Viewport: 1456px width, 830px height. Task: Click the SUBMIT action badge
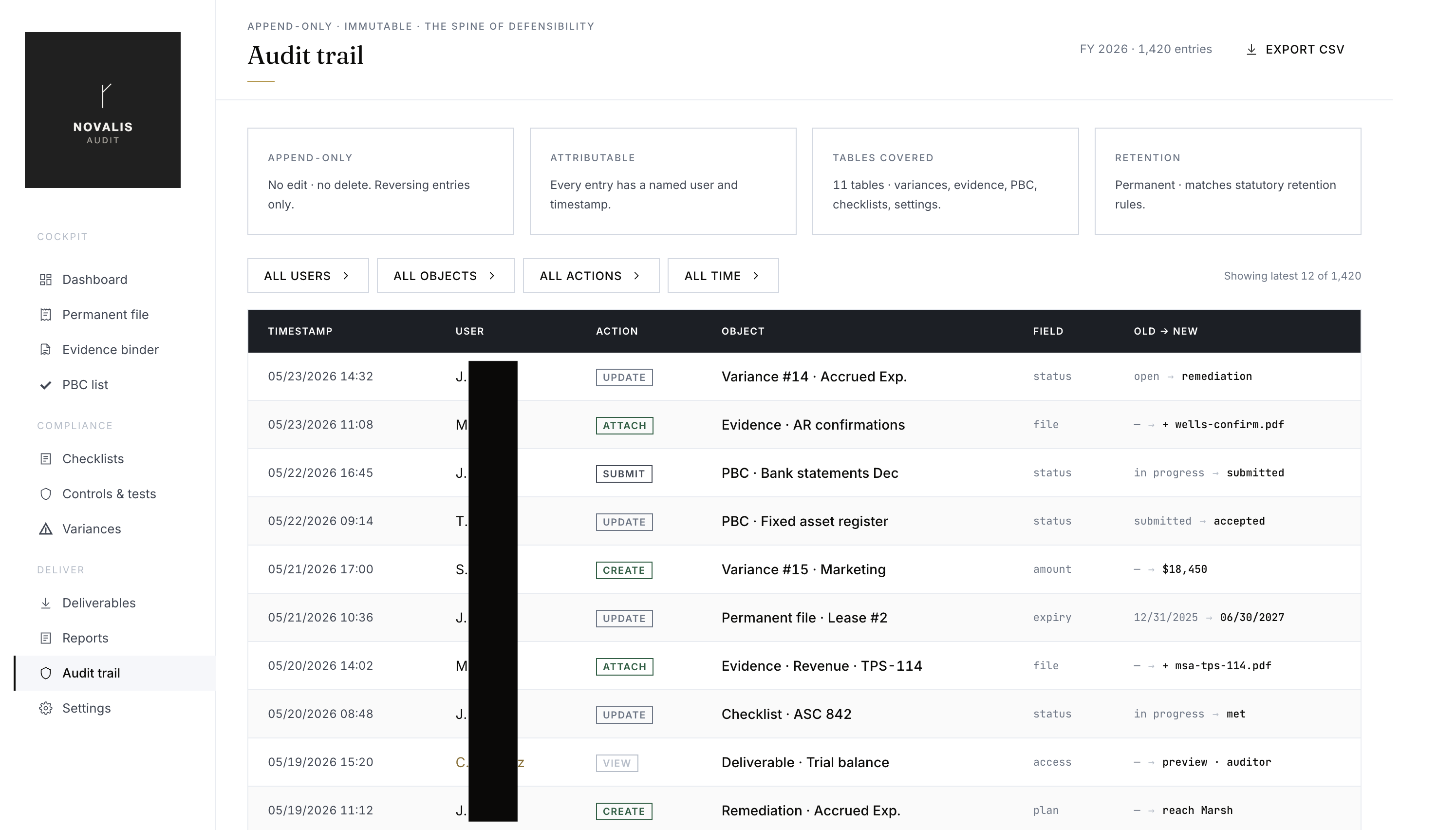[x=623, y=474]
